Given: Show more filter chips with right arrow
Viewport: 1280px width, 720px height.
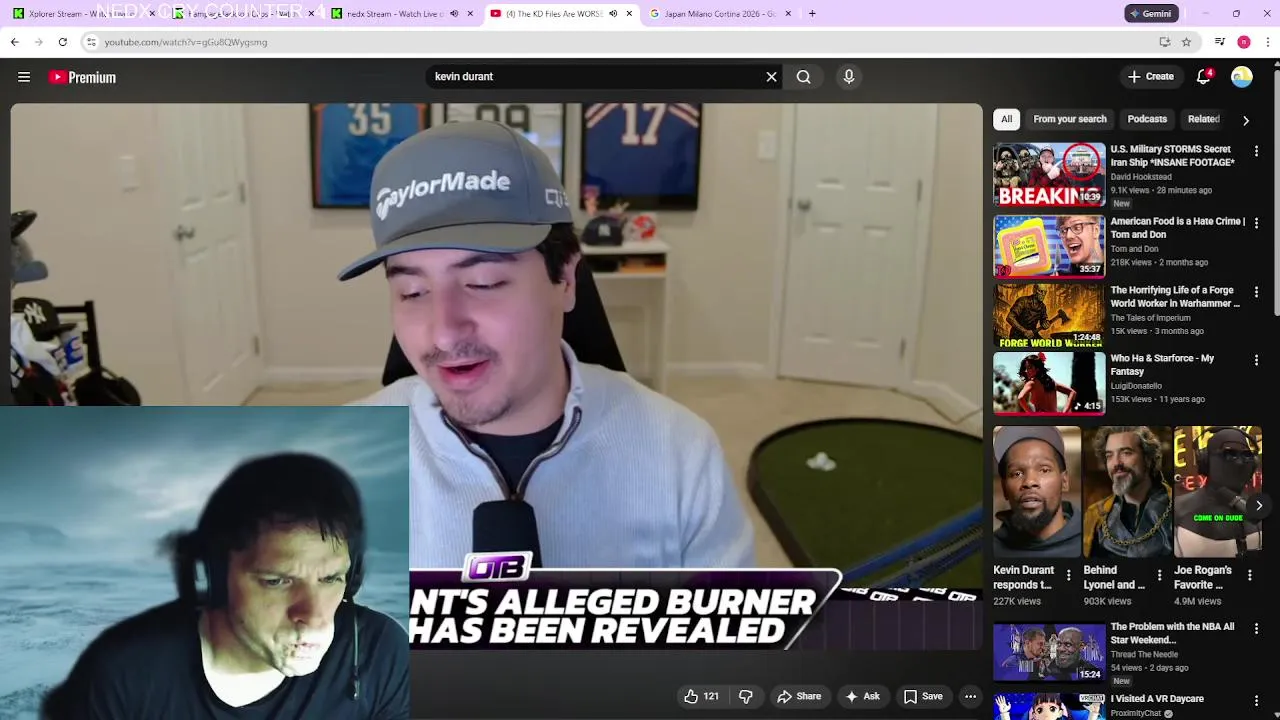Looking at the screenshot, I should coord(1246,120).
